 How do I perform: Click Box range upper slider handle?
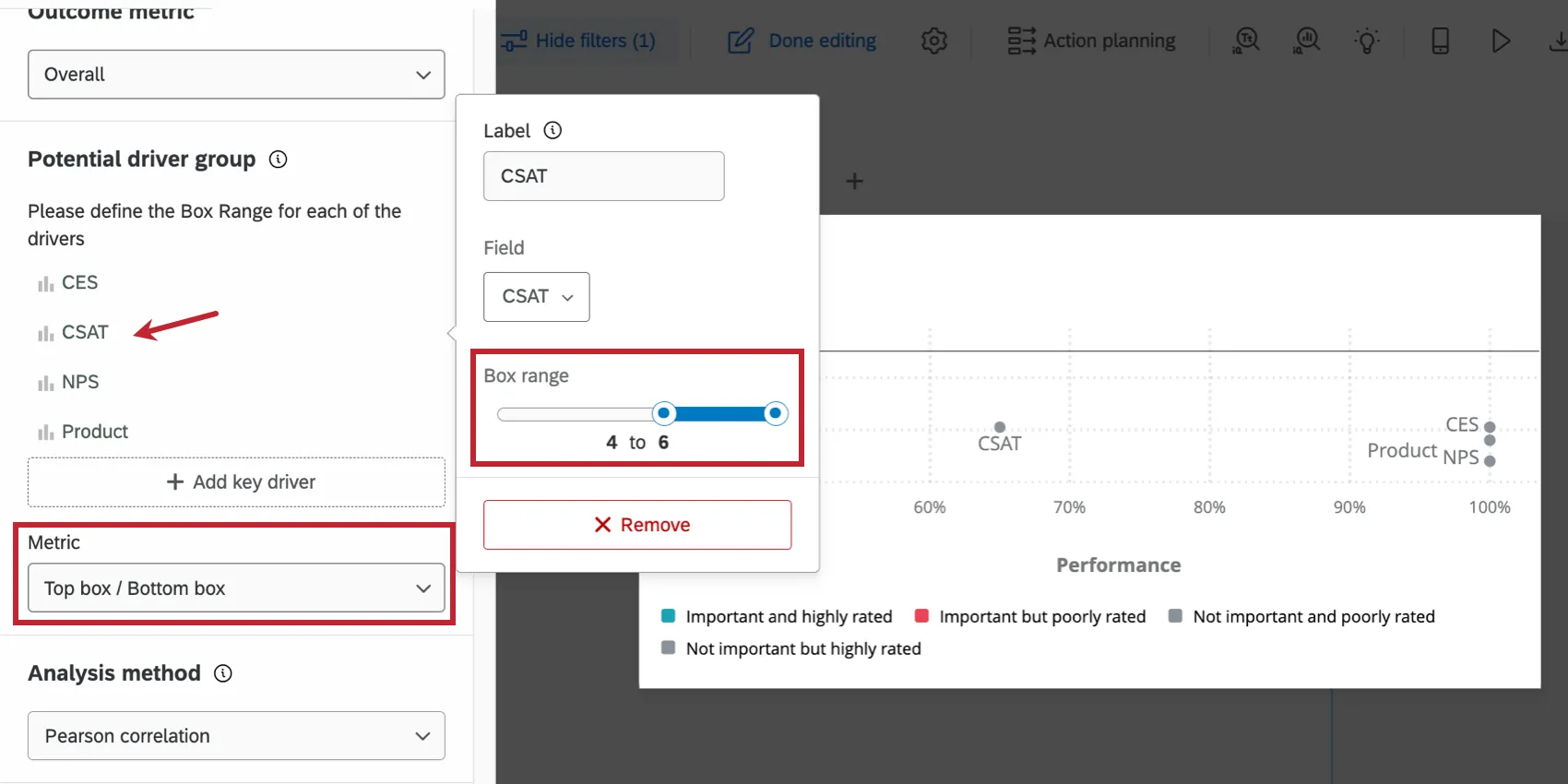click(x=776, y=413)
